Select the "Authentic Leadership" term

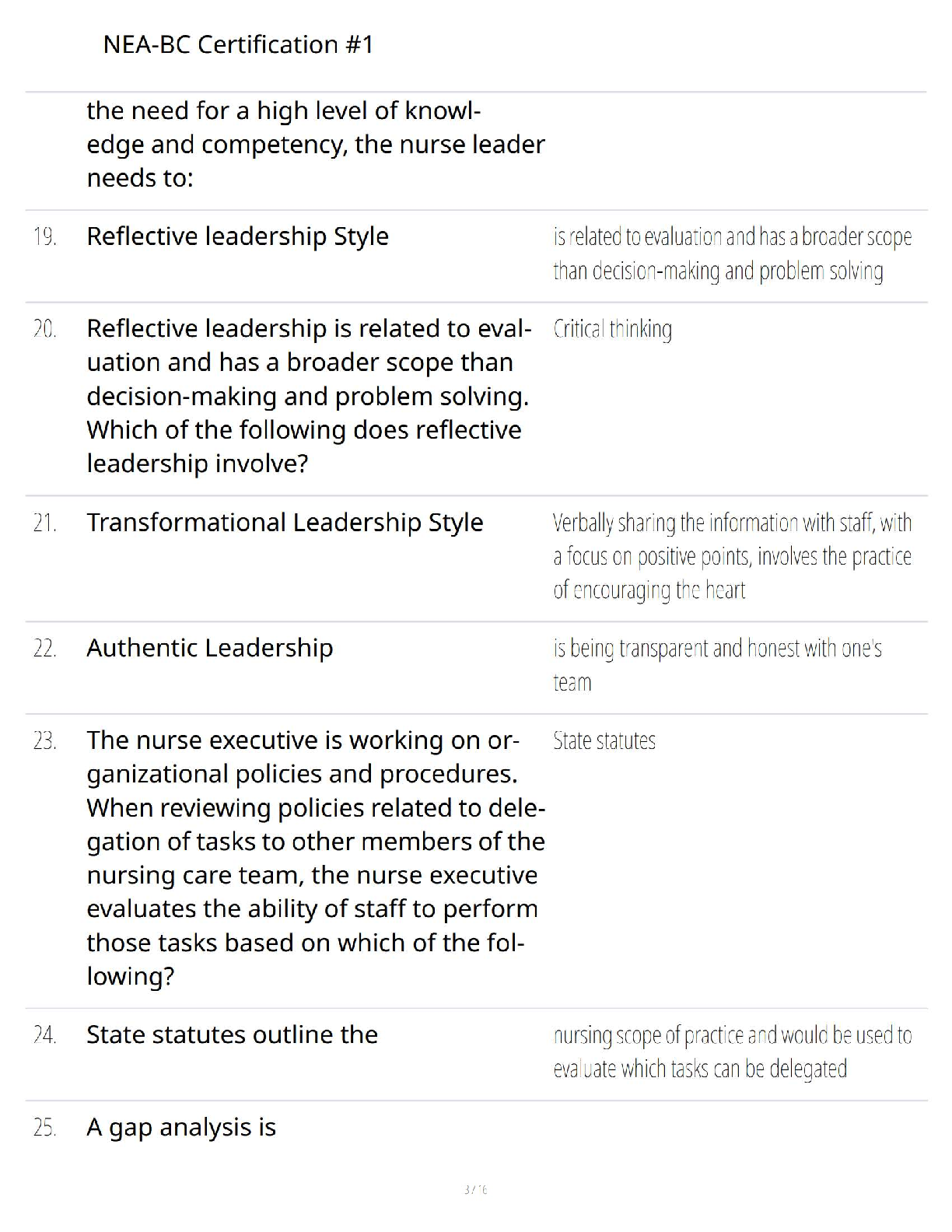click(210, 648)
